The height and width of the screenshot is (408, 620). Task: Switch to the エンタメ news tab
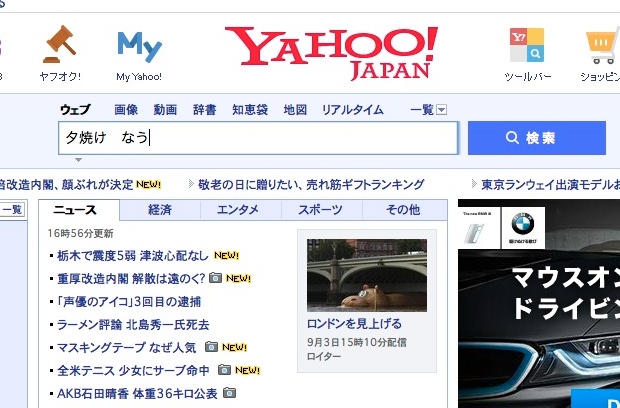coord(241,210)
